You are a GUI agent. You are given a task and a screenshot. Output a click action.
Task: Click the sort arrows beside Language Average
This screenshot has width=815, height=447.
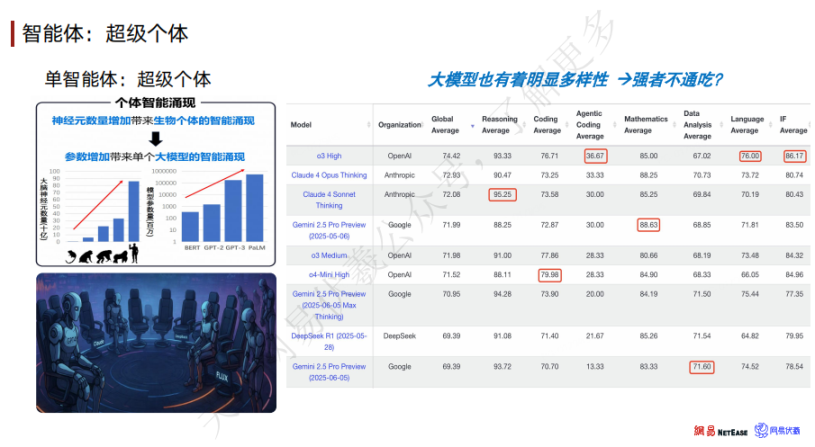click(x=771, y=125)
